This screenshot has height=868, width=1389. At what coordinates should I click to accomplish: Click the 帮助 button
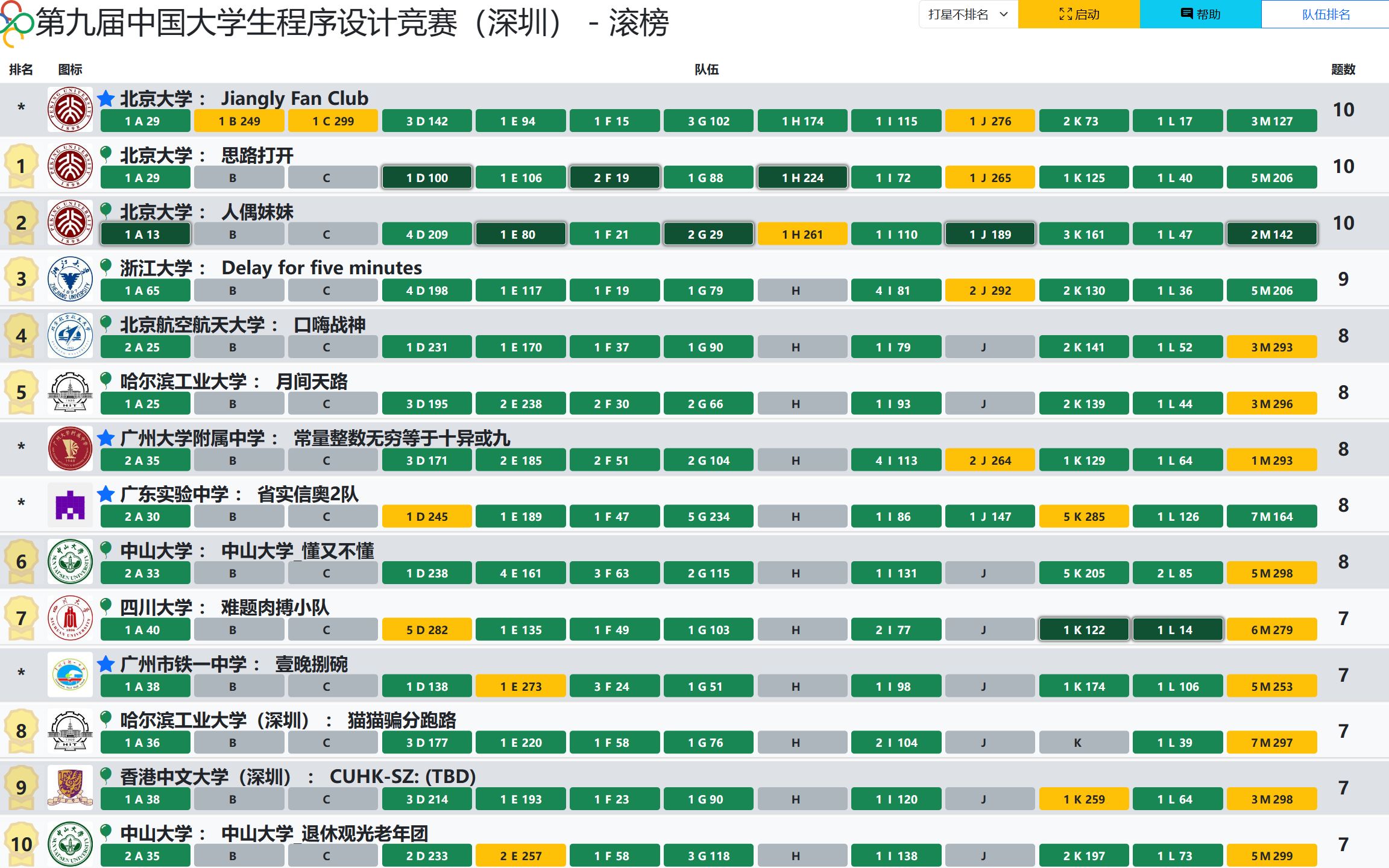coord(1200,14)
